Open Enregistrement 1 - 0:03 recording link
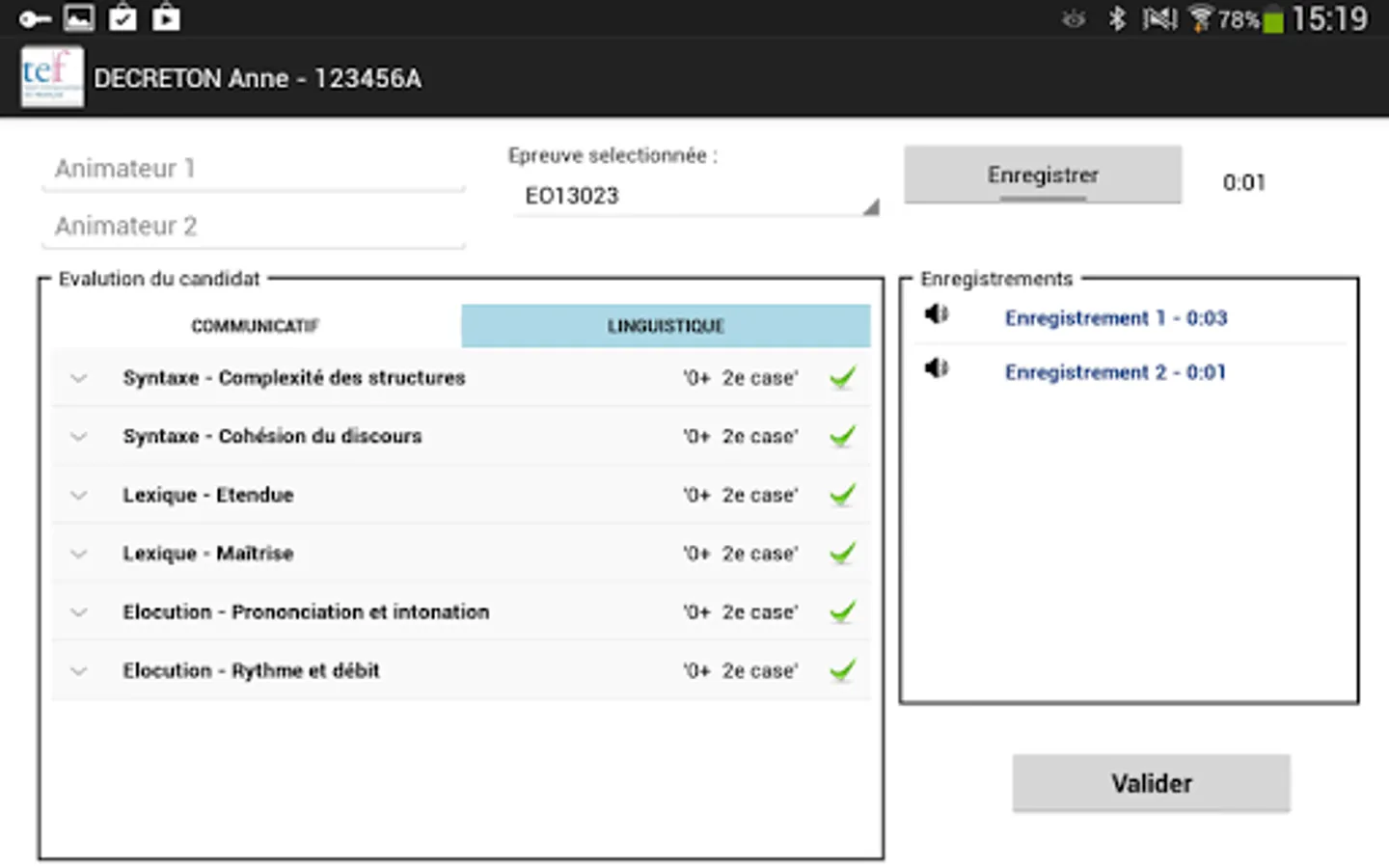The image size is (1389, 868). [x=1115, y=318]
